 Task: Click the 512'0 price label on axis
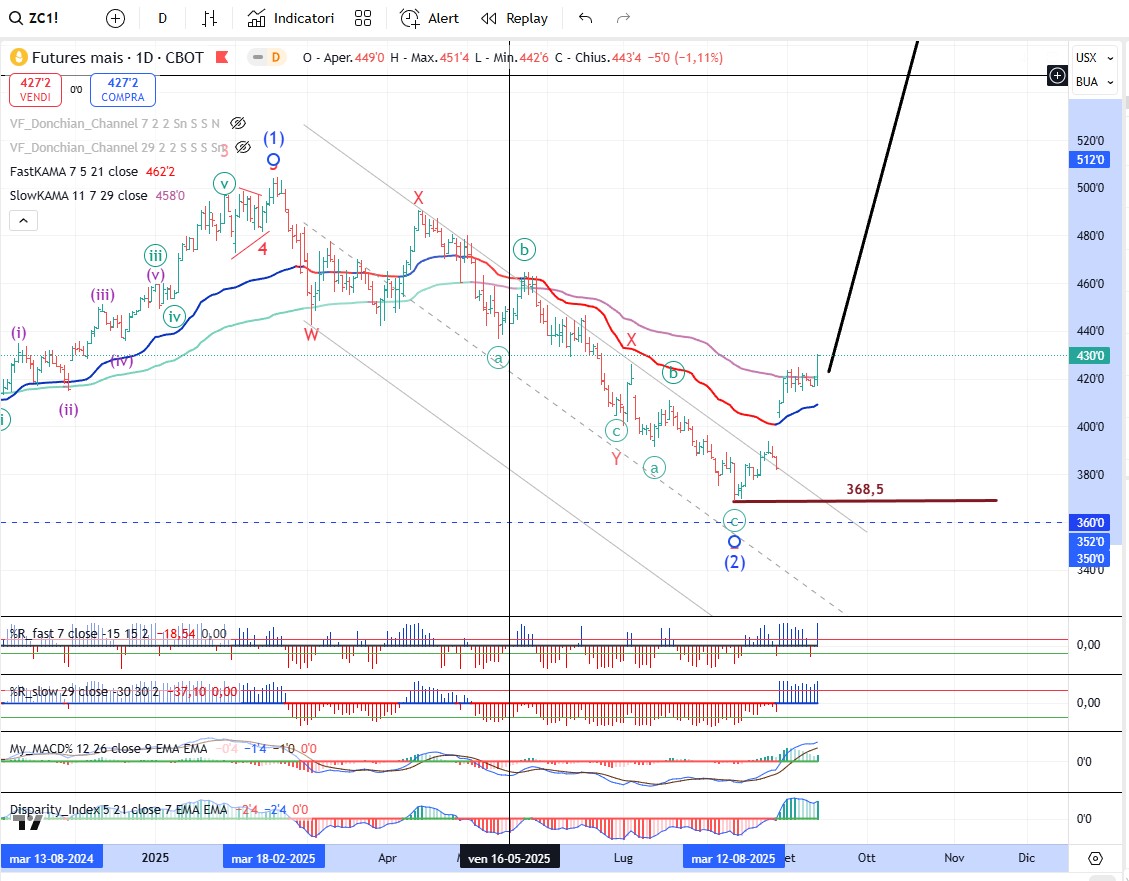coord(1090,160)
